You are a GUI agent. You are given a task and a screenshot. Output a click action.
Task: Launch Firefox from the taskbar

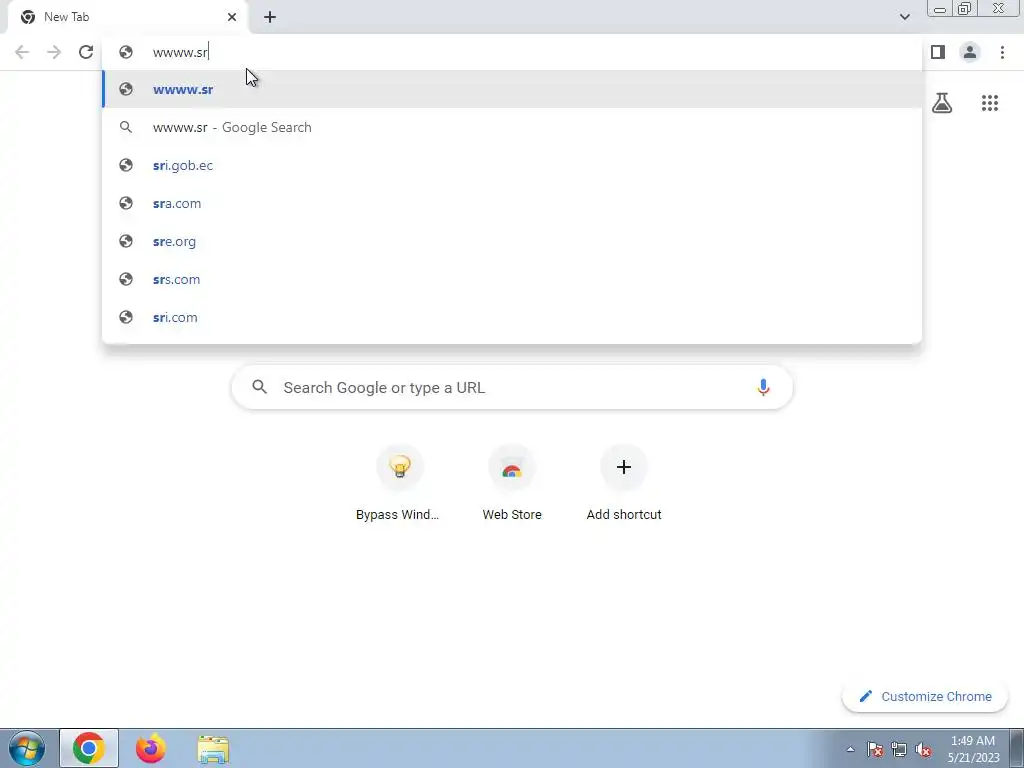point(150,748)
